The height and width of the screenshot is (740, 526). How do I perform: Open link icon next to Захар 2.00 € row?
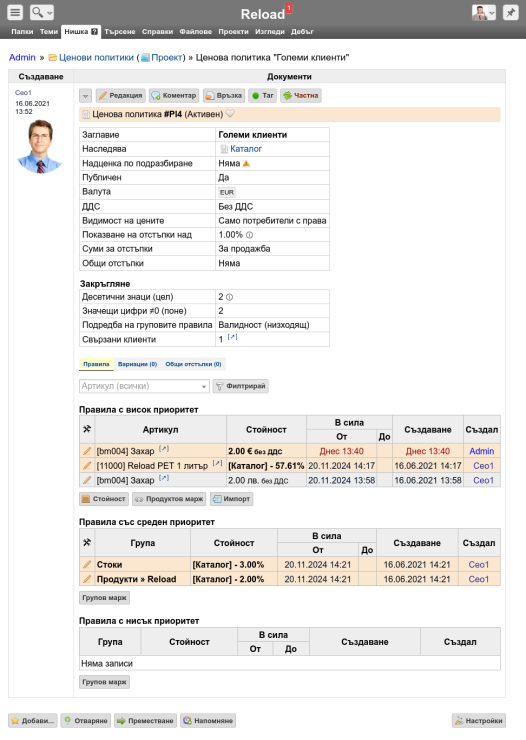point(164,449)
